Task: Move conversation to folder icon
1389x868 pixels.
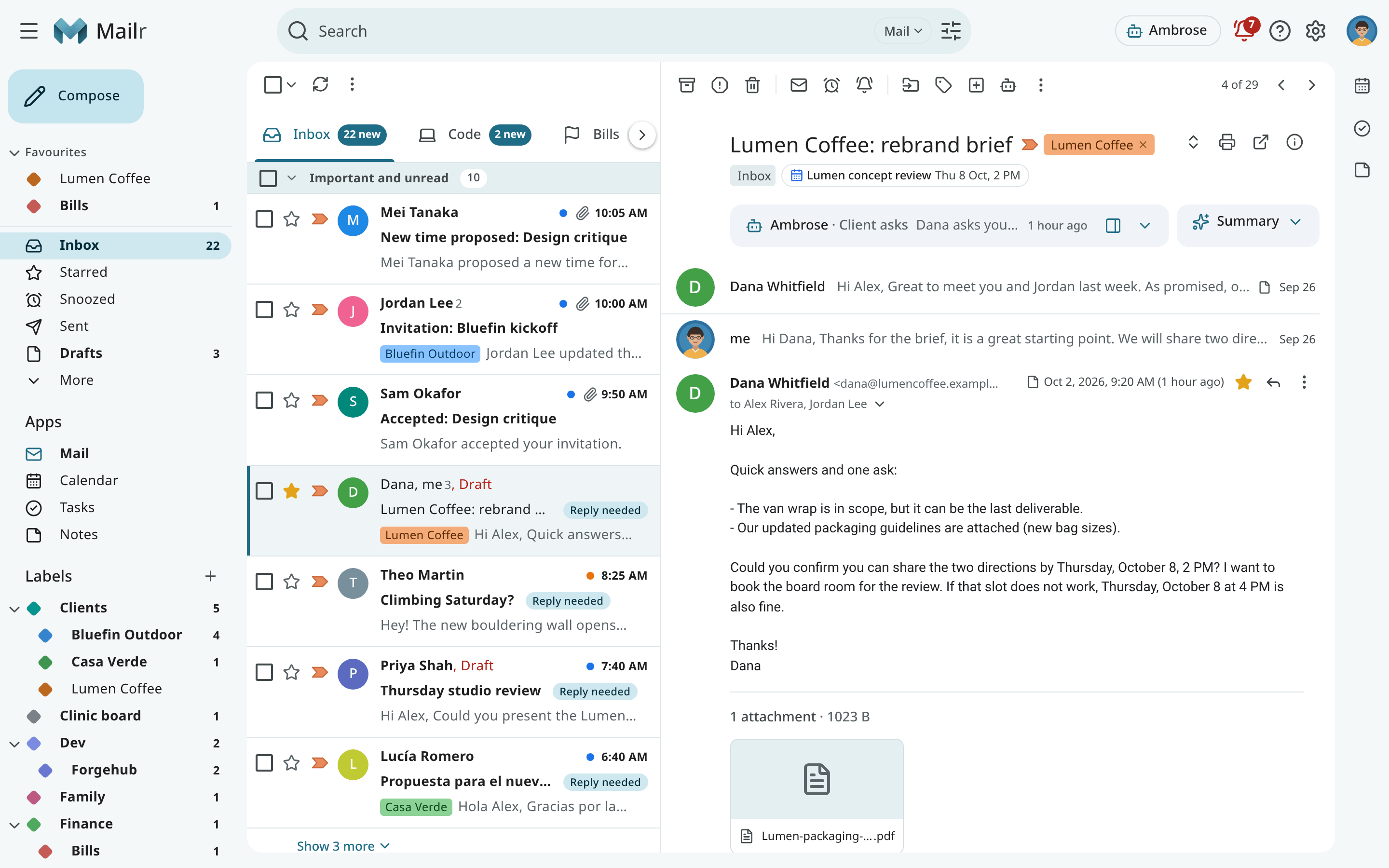Action: click(x=910, y=85)
